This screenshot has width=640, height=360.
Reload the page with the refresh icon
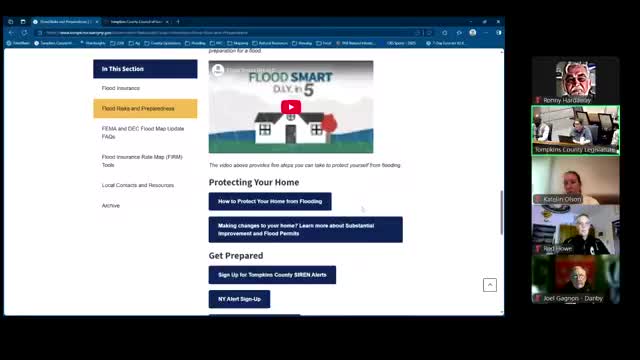point(24,33)
